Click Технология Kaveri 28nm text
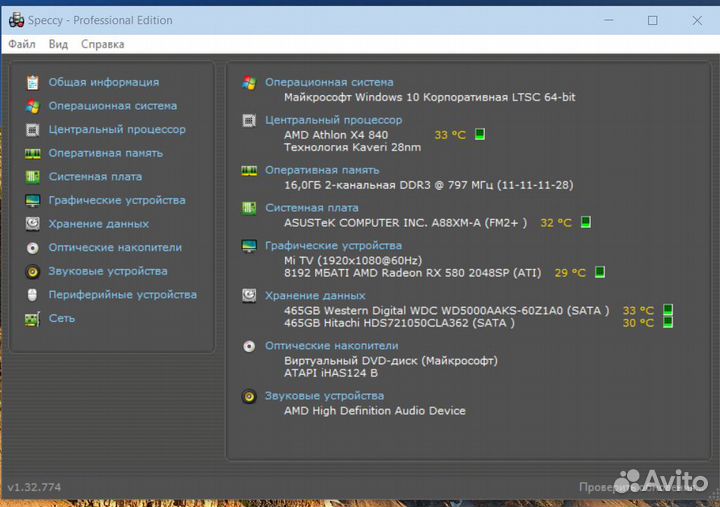Screen dimensions: 720x507 [x=352, y=147]
